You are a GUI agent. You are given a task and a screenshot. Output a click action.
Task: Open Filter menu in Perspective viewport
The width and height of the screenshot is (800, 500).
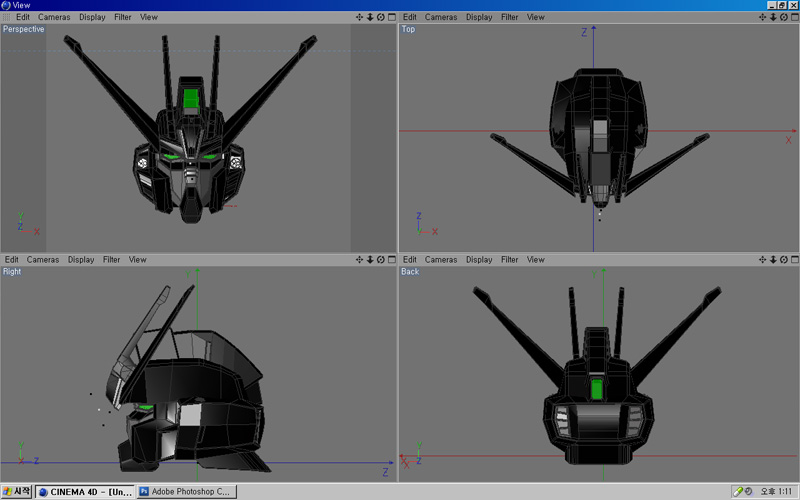[122, 17]
